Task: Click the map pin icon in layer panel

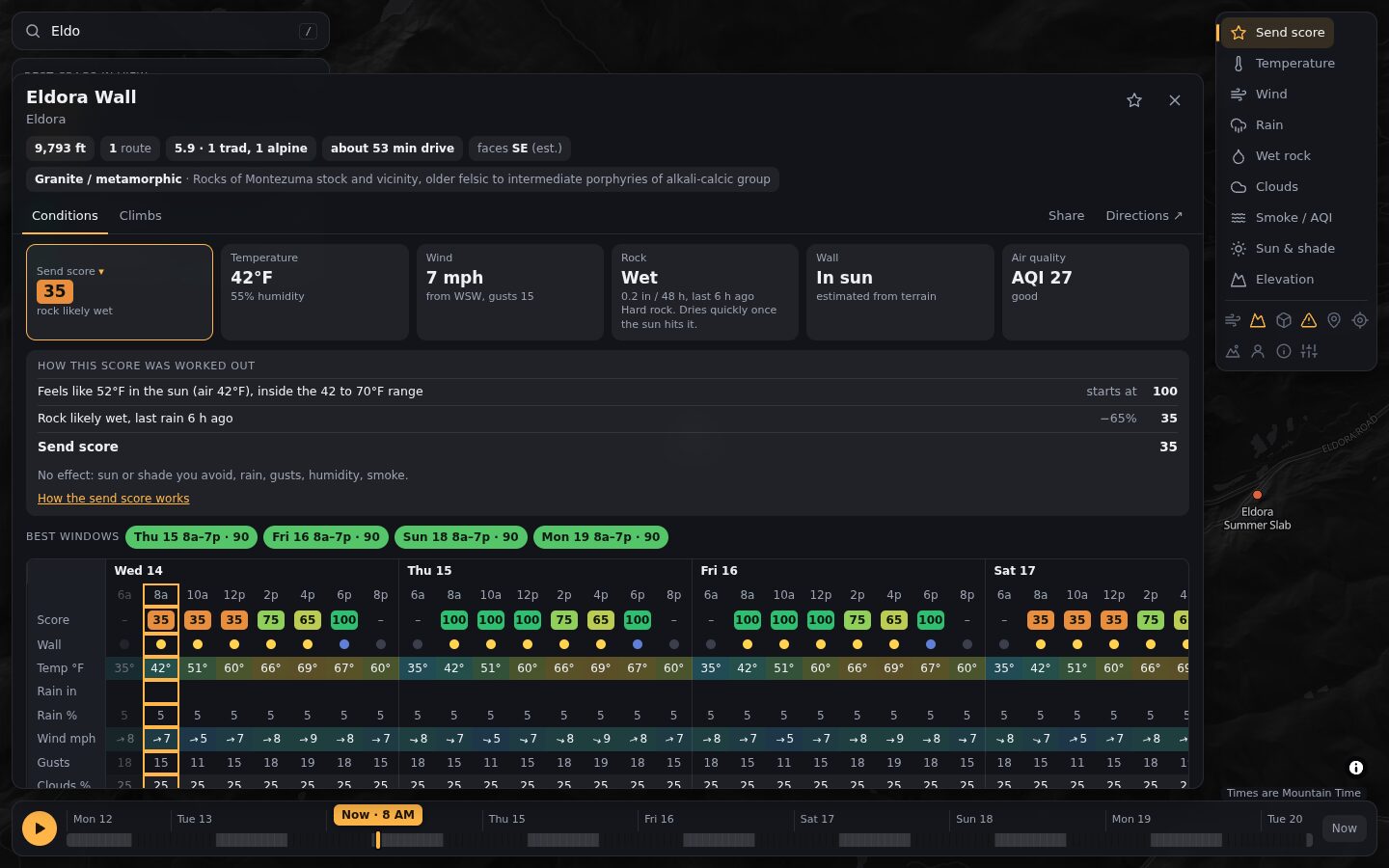Action: pos(1334,320)
